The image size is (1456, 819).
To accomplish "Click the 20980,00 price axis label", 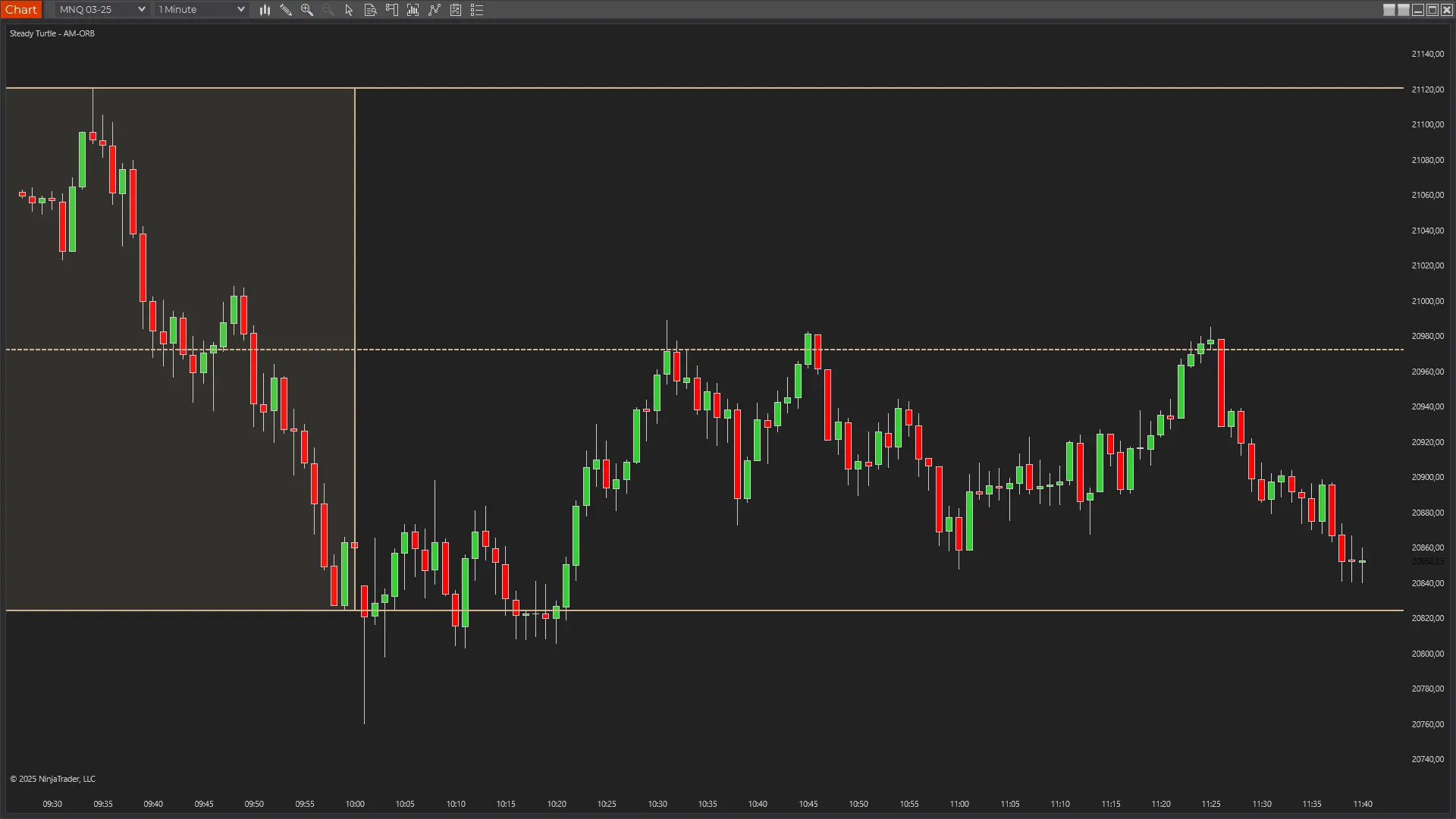I will click(1427, 336).
